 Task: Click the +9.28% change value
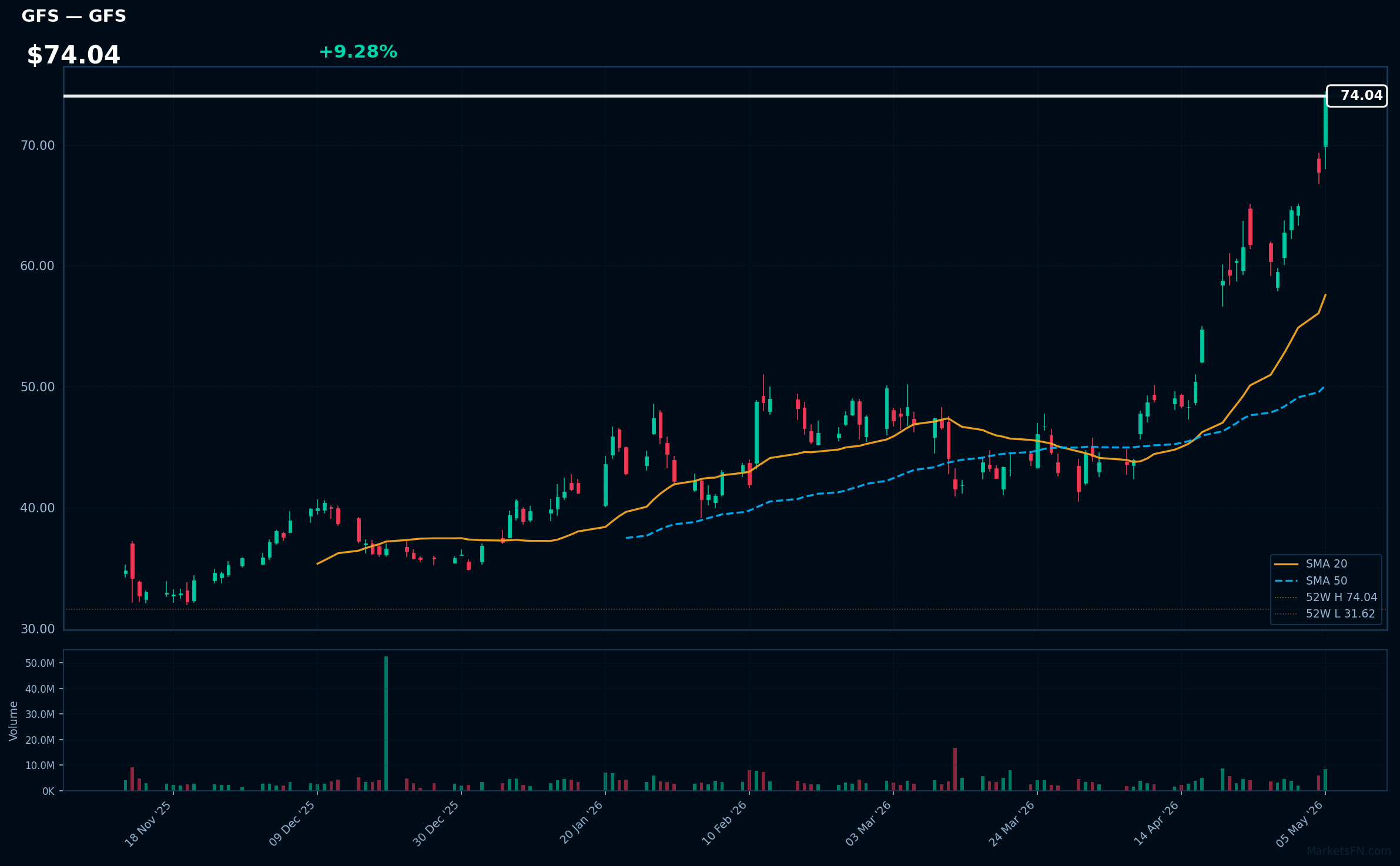(358, 52)
